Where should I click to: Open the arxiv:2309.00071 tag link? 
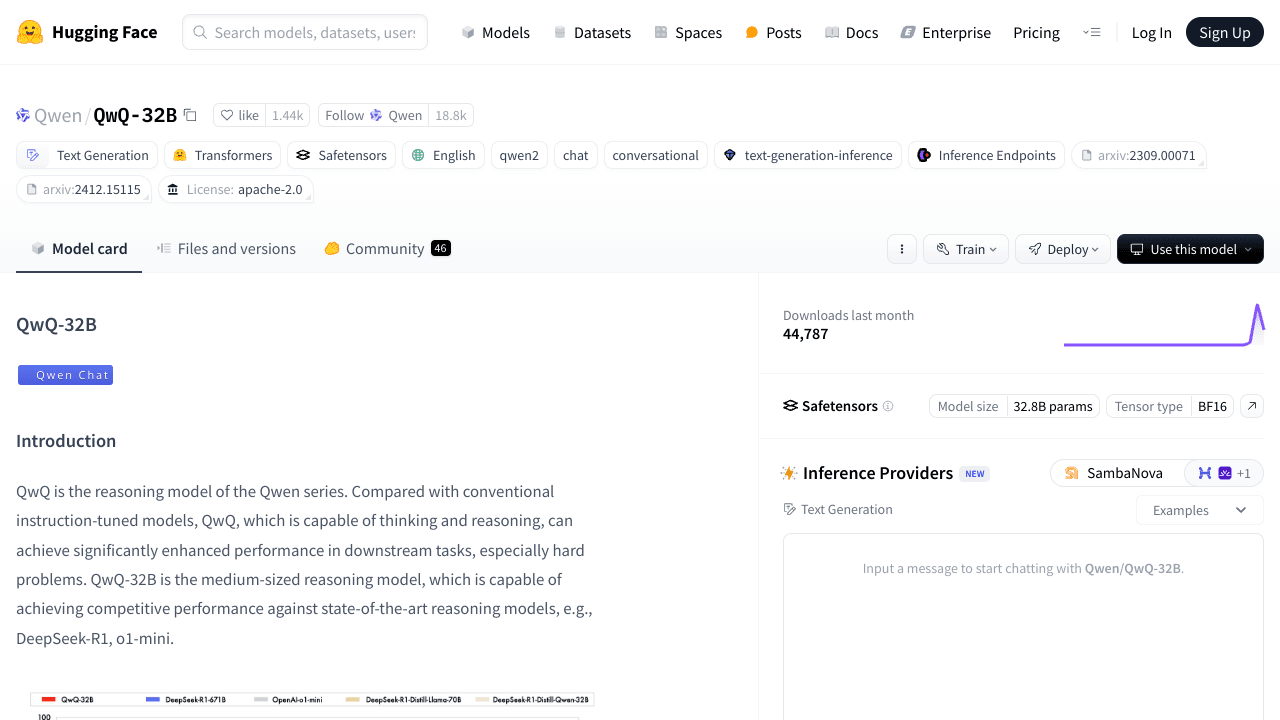pos(1138,155)
